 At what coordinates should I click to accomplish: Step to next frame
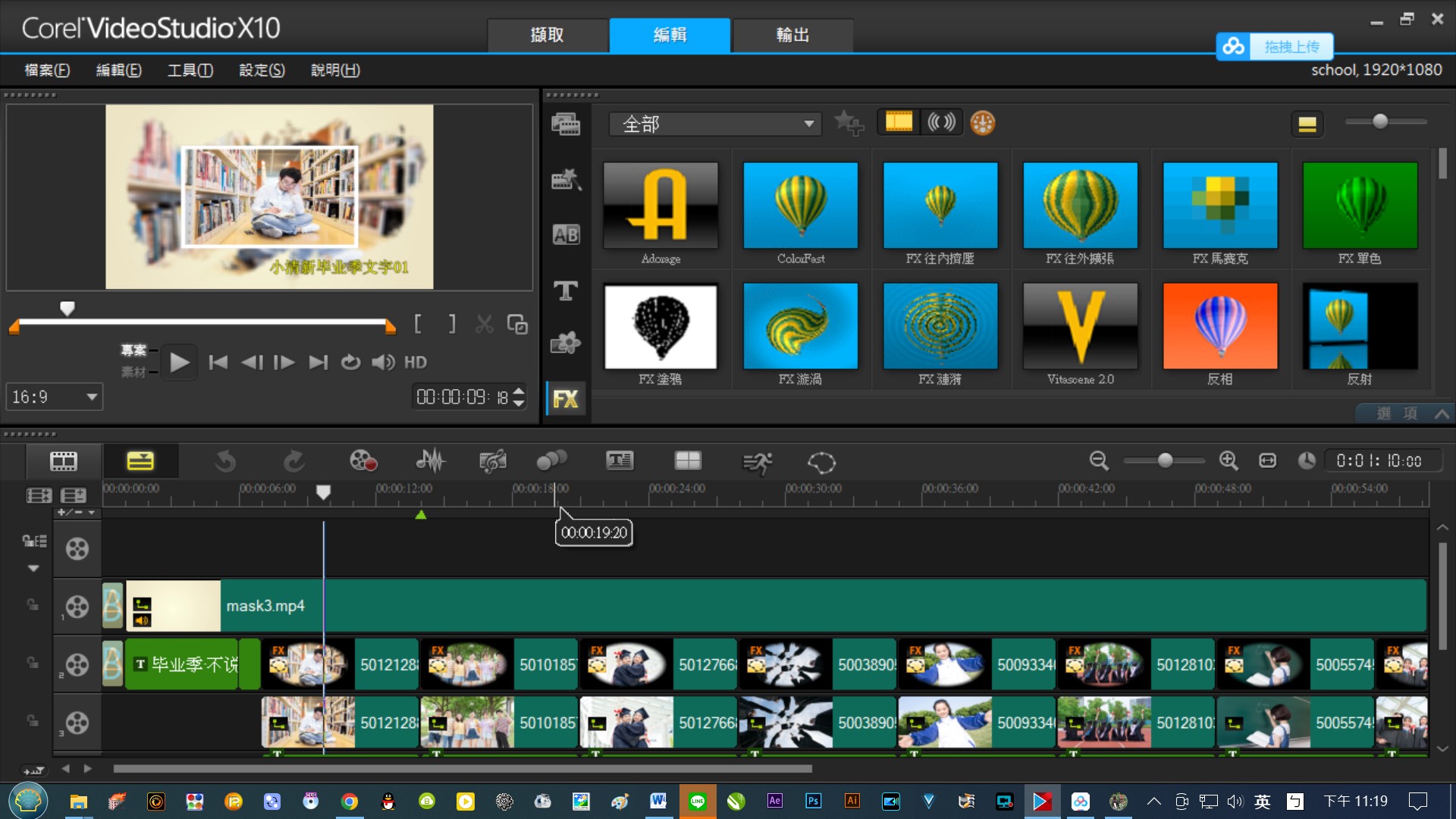click(284, 362)
